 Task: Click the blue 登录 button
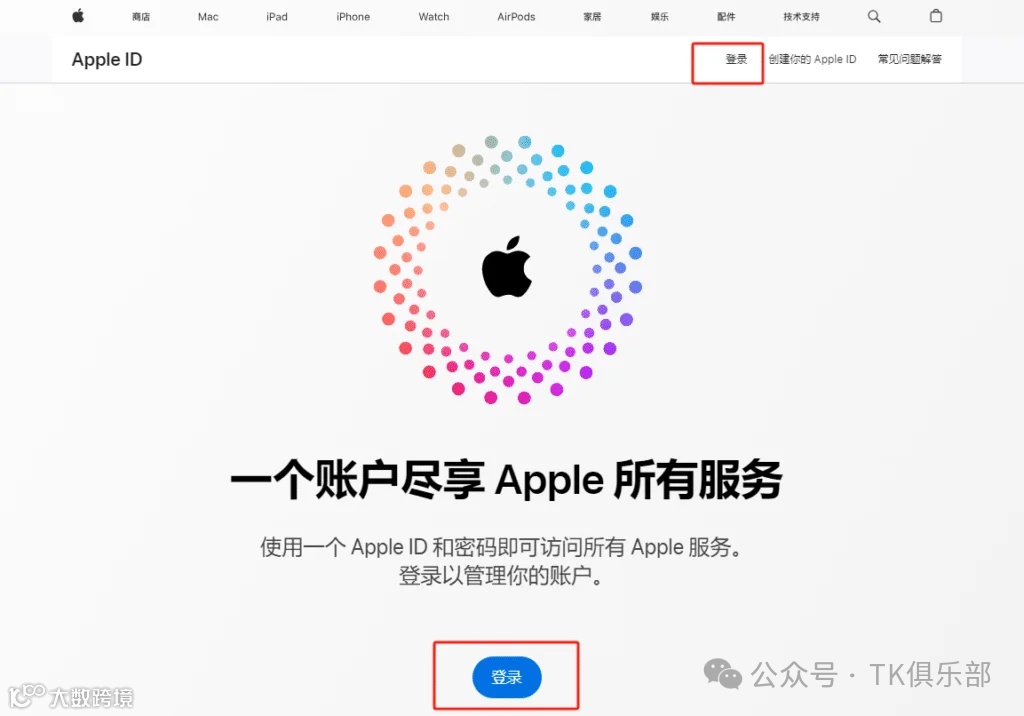pos(507,677)
